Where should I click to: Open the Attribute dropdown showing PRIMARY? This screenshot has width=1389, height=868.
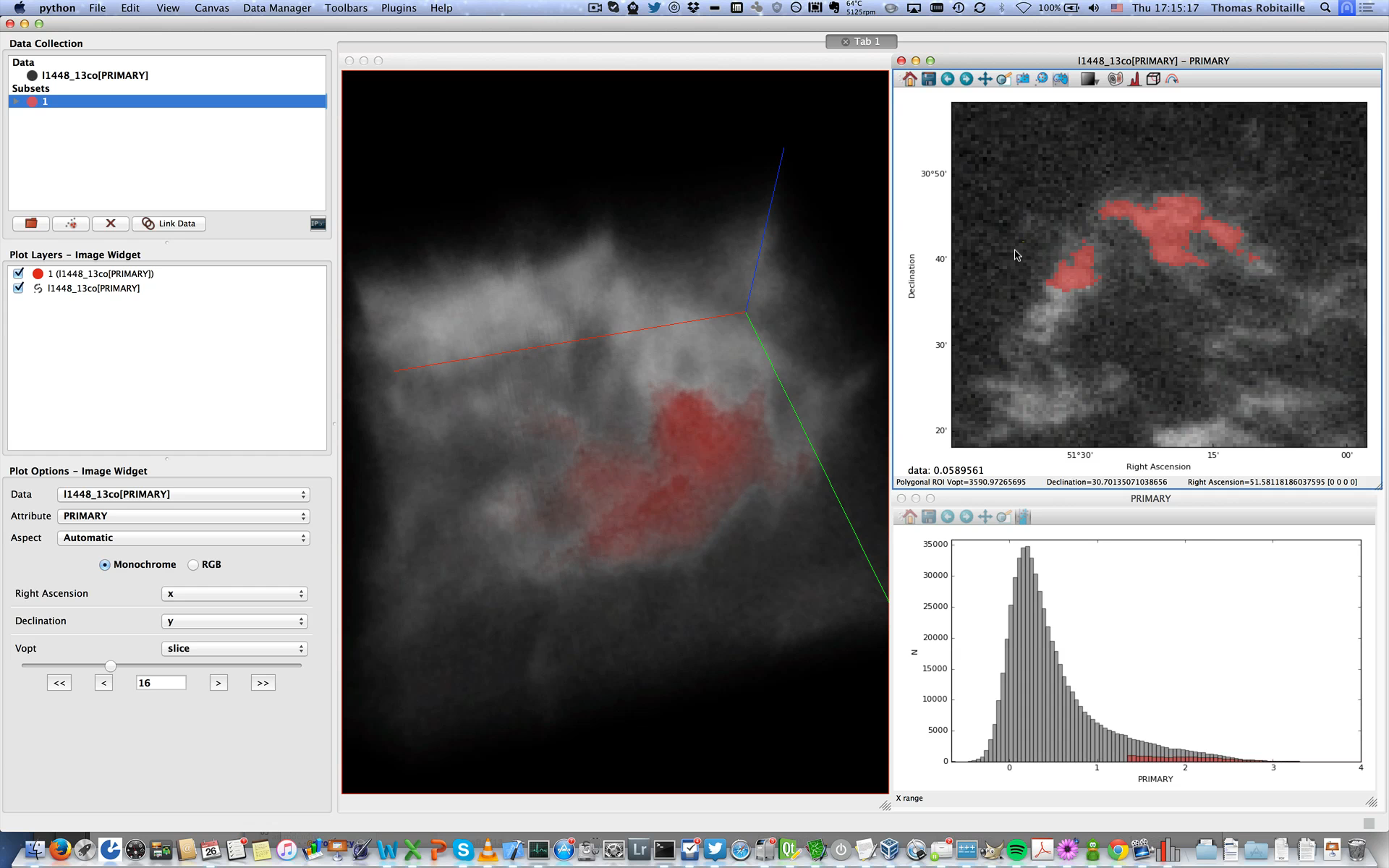[184, 516]
